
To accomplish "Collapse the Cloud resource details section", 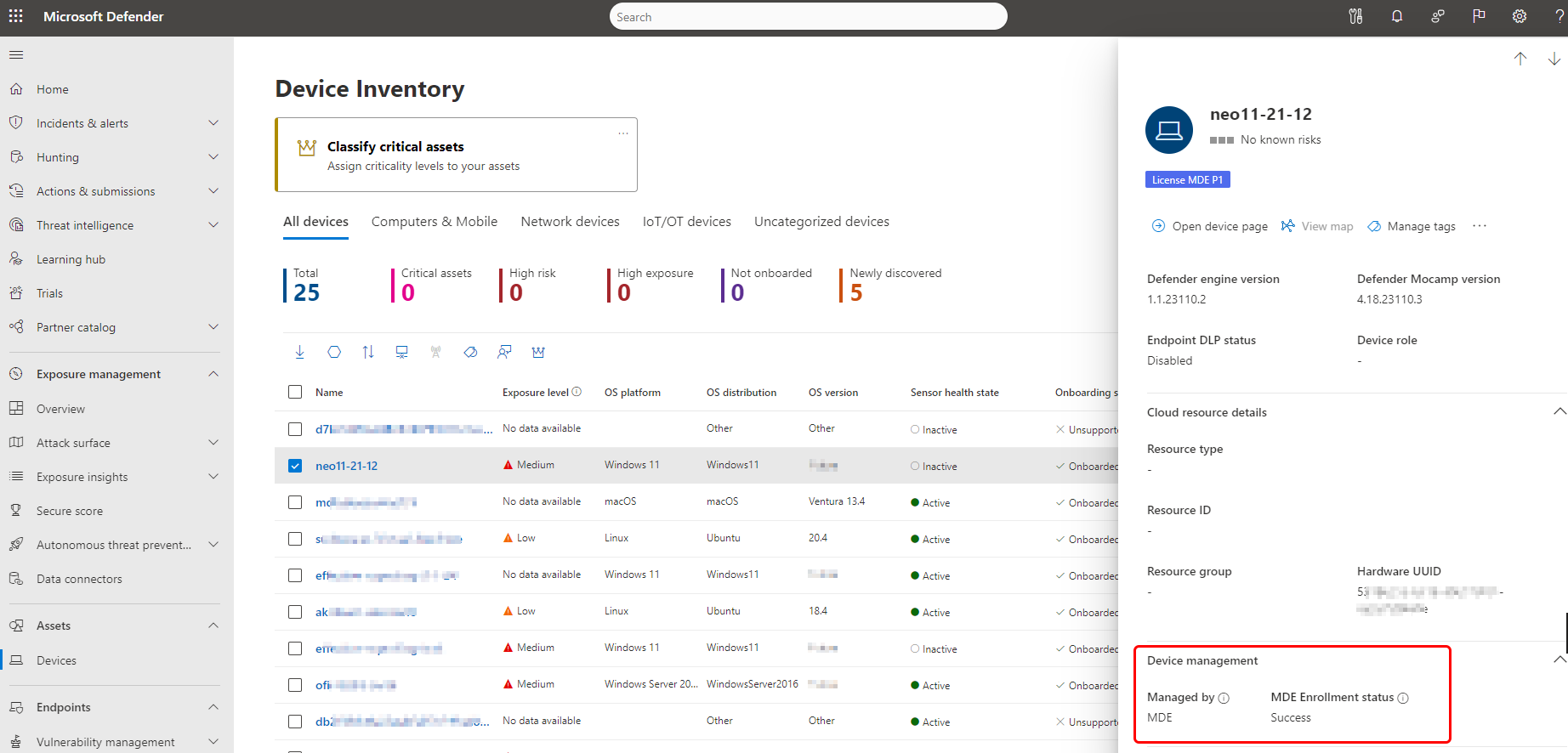I will point(1559,412).
